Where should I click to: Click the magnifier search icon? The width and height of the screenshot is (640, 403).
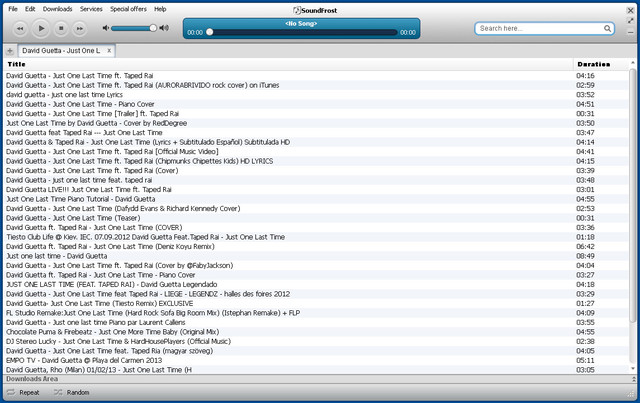point(607,28)
